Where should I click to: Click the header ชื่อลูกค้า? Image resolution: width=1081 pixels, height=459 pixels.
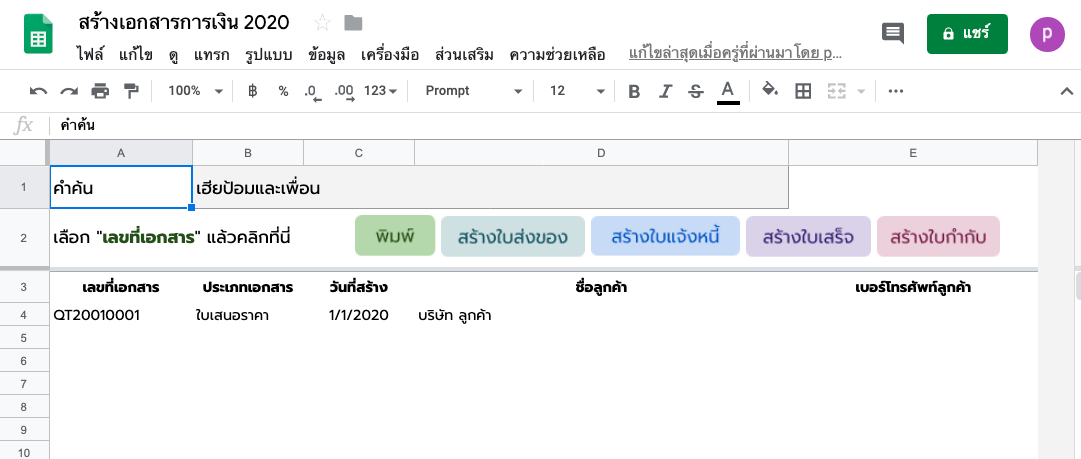601,287
